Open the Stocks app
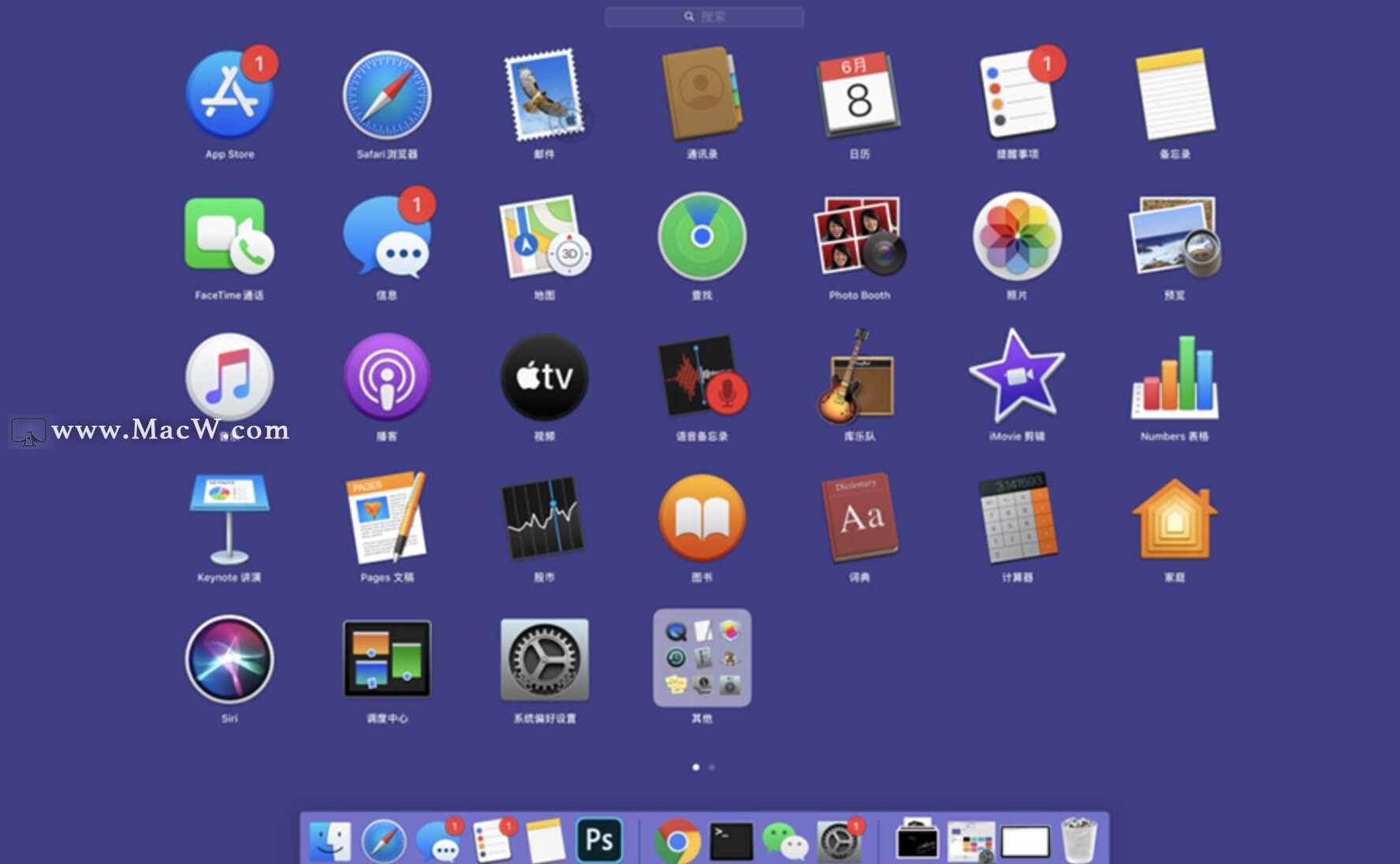 (x=545, y=518)
